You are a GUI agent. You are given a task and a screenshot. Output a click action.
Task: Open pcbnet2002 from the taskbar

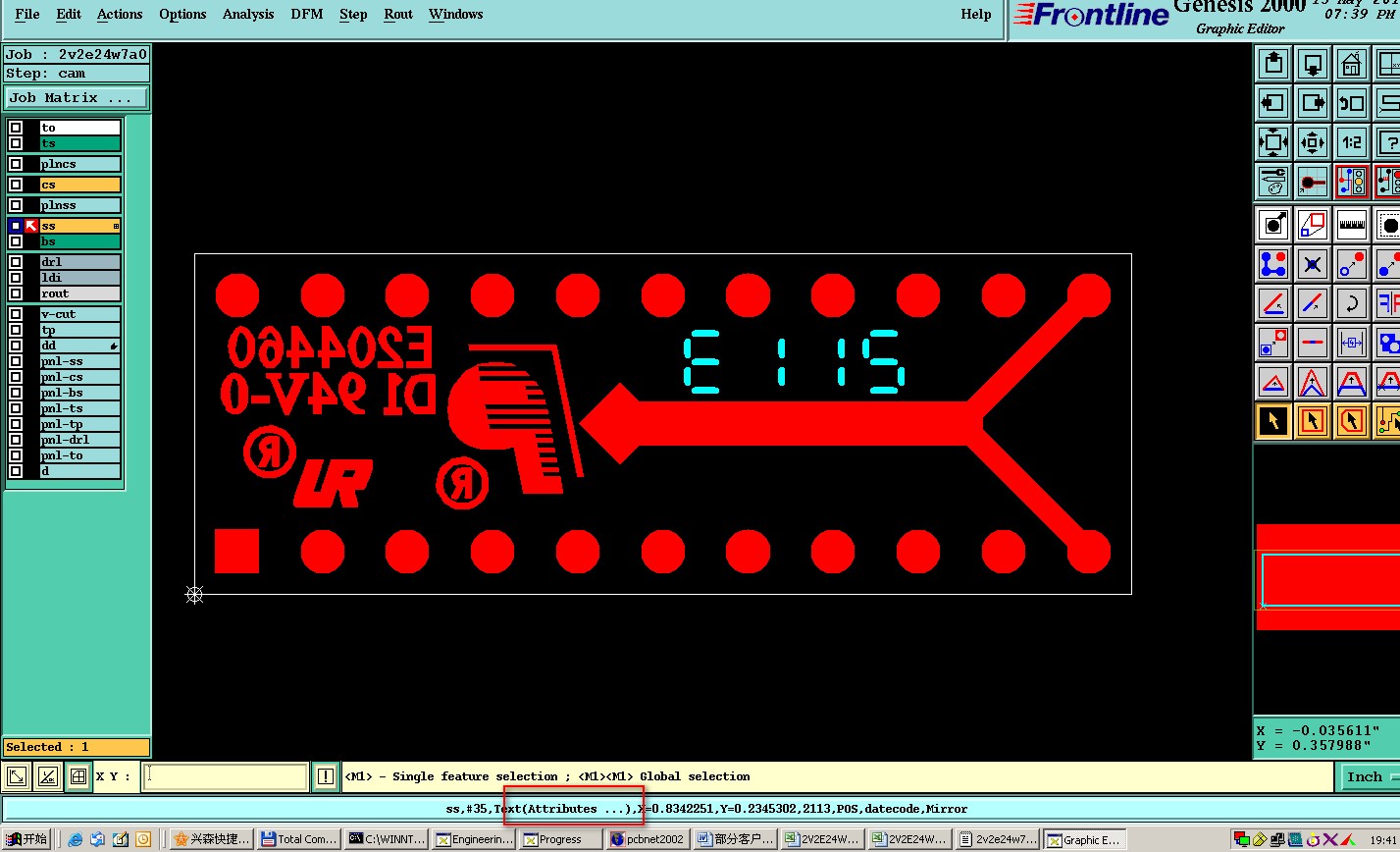(647, 839)
